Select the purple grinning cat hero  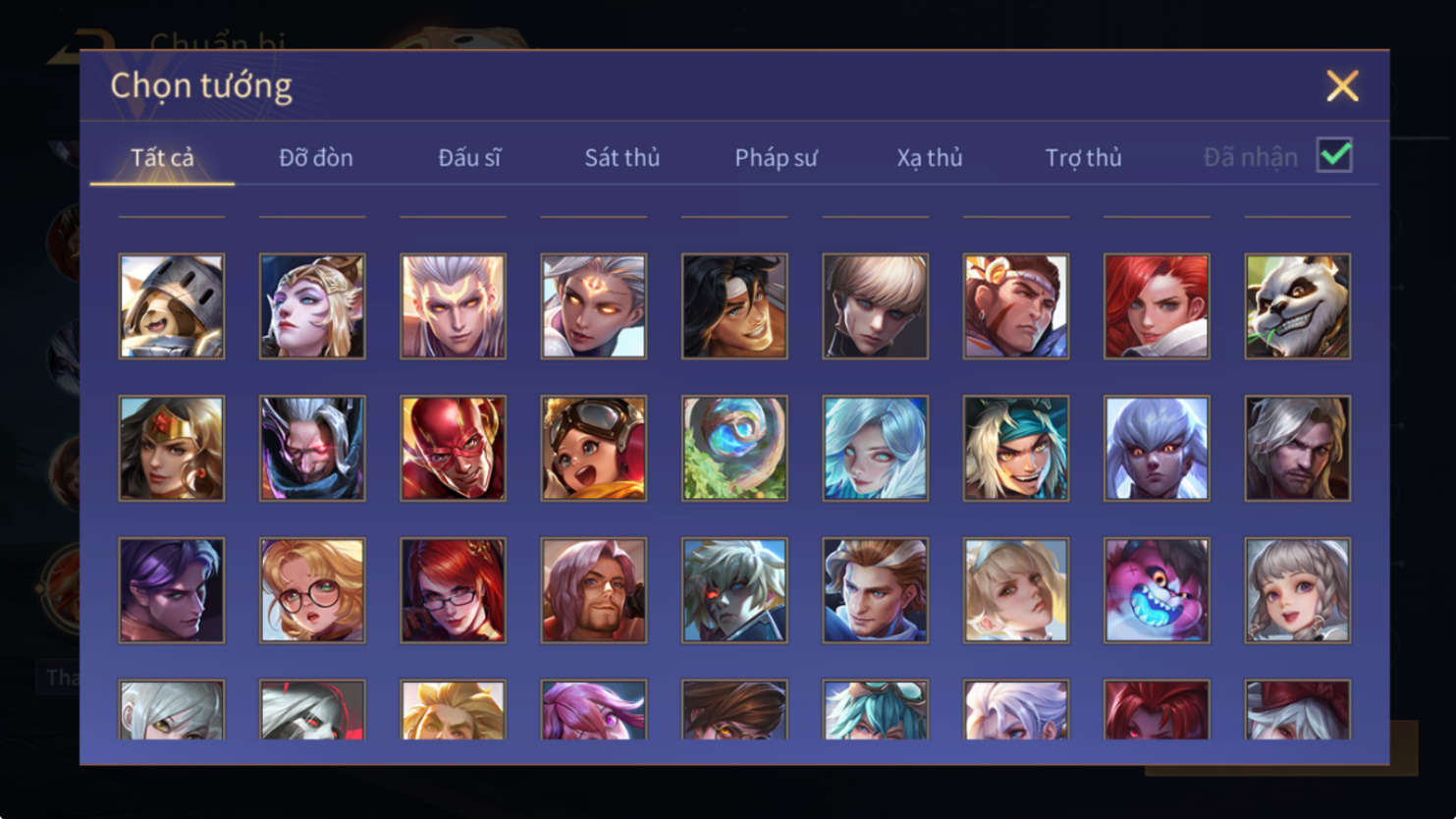coord(1157,590)
